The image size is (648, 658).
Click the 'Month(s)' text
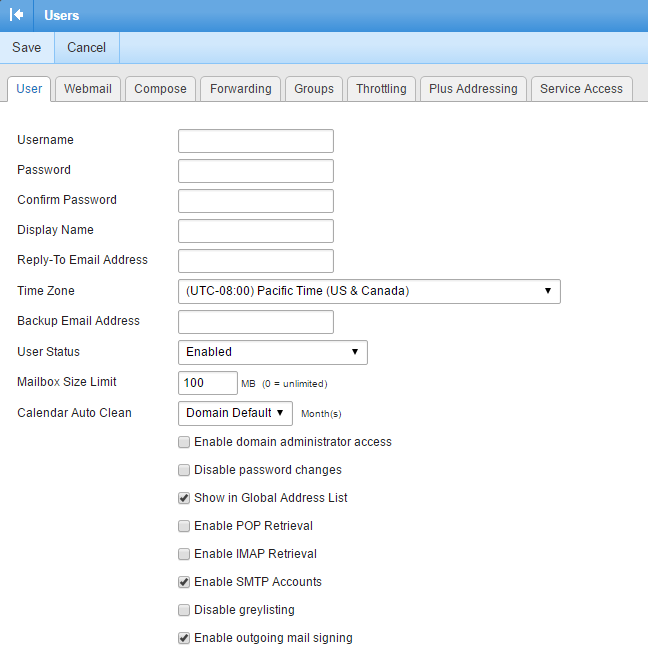pyautogui.click(x=321, y=414)
